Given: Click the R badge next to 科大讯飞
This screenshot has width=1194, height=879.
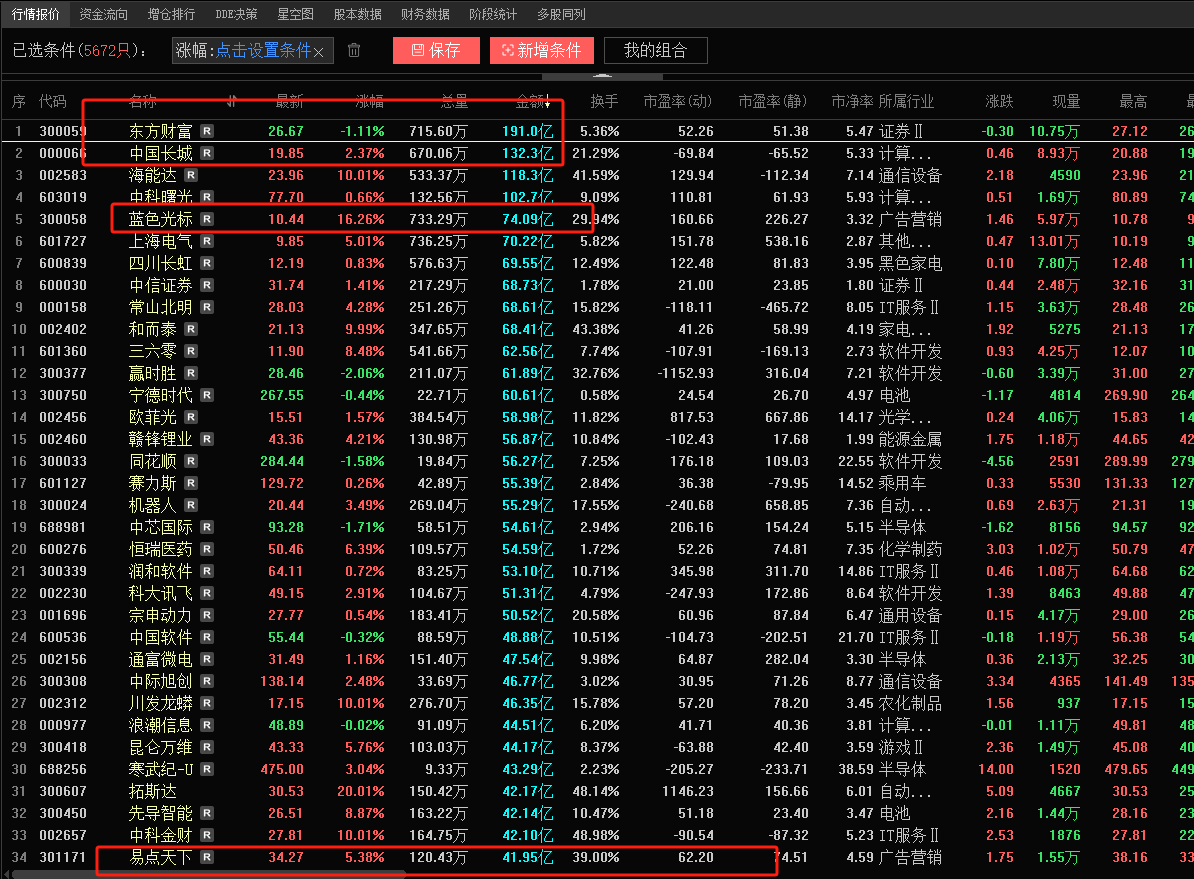Looking at the screenshot, I should 206,593.
